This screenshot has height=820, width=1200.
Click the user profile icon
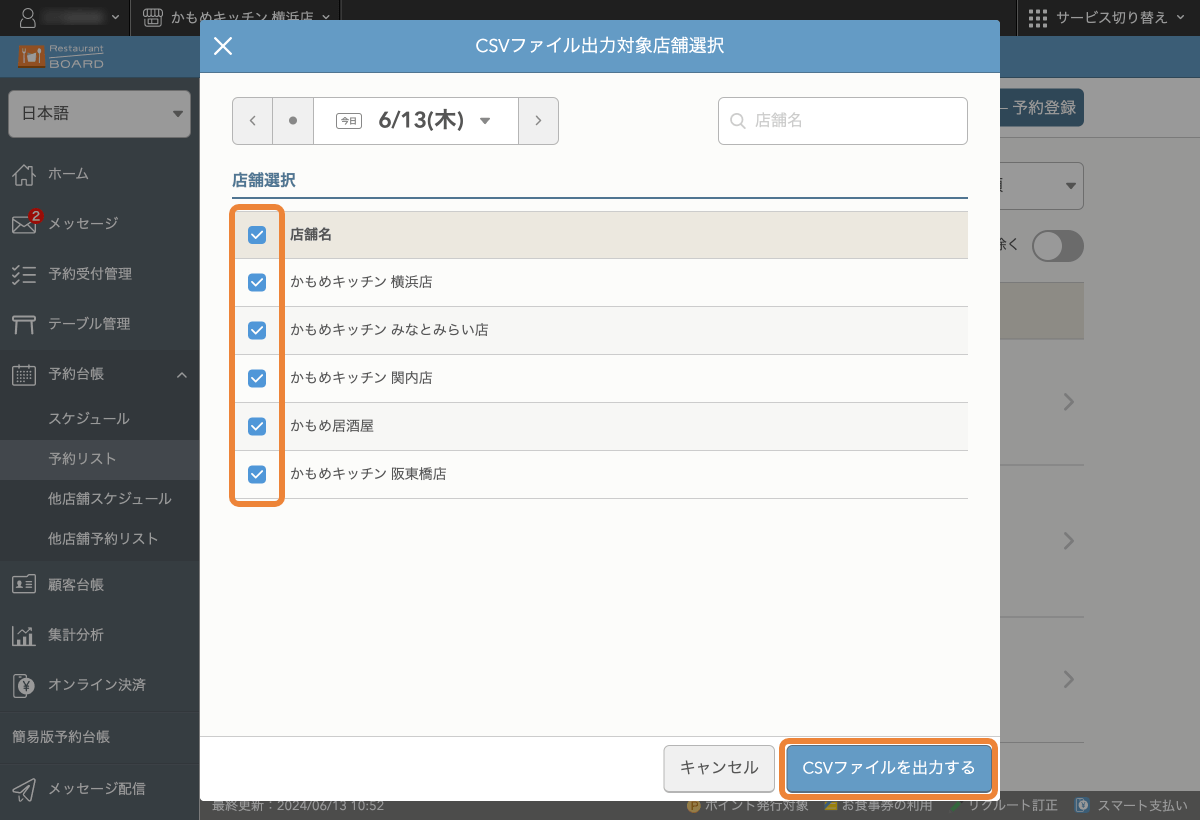28,17
